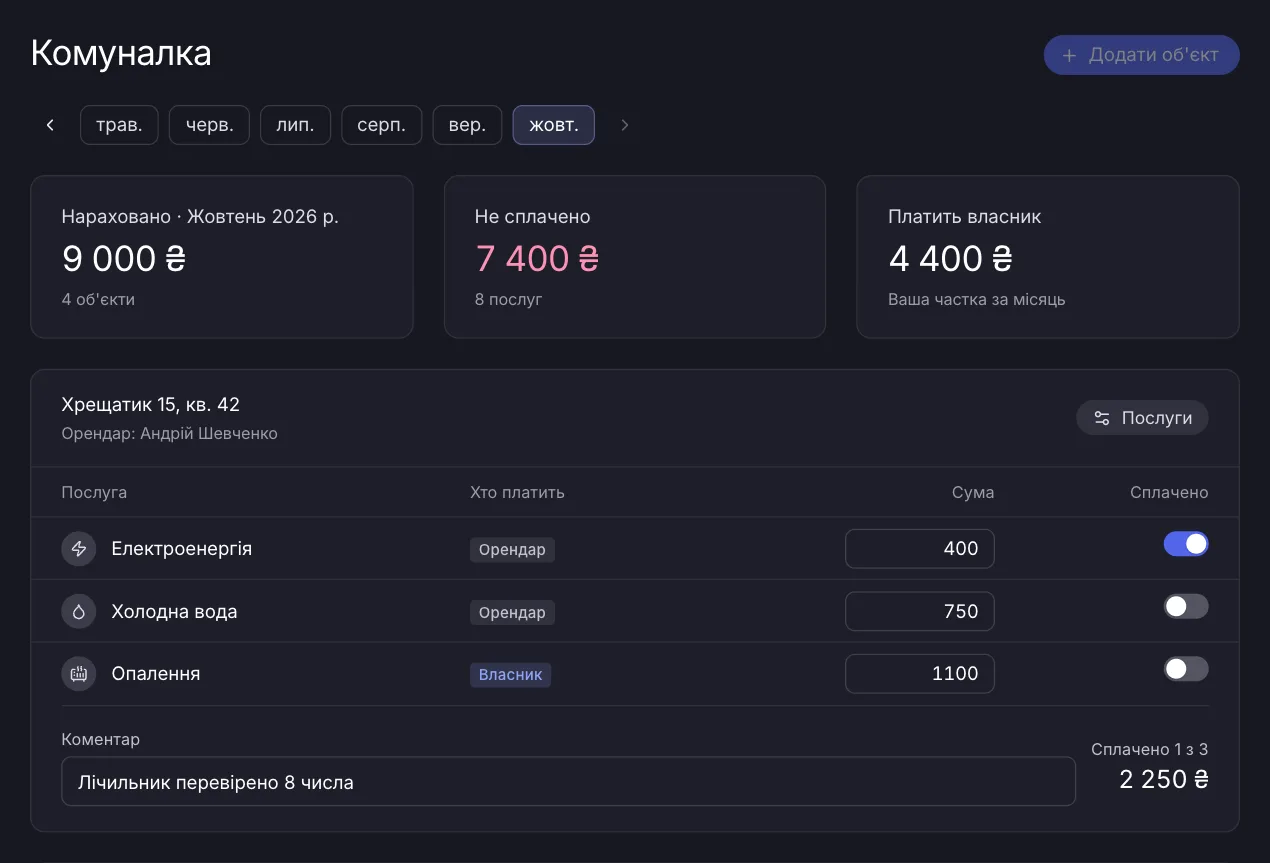Image resolution: width=1270 pixels, height=863 pixels.
Task: Open Послуги settings for Хрещатик 15
Action: point(1142,418)
